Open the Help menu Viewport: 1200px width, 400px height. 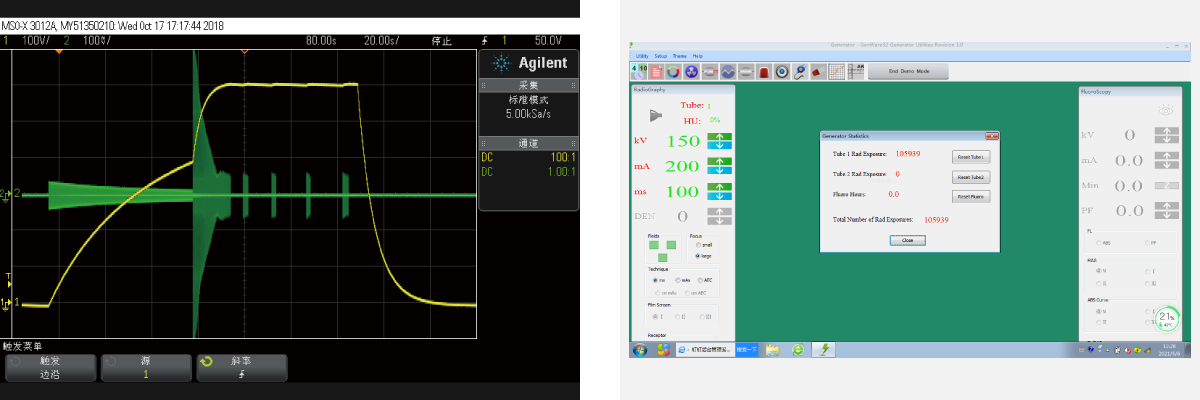pos(698,56)
